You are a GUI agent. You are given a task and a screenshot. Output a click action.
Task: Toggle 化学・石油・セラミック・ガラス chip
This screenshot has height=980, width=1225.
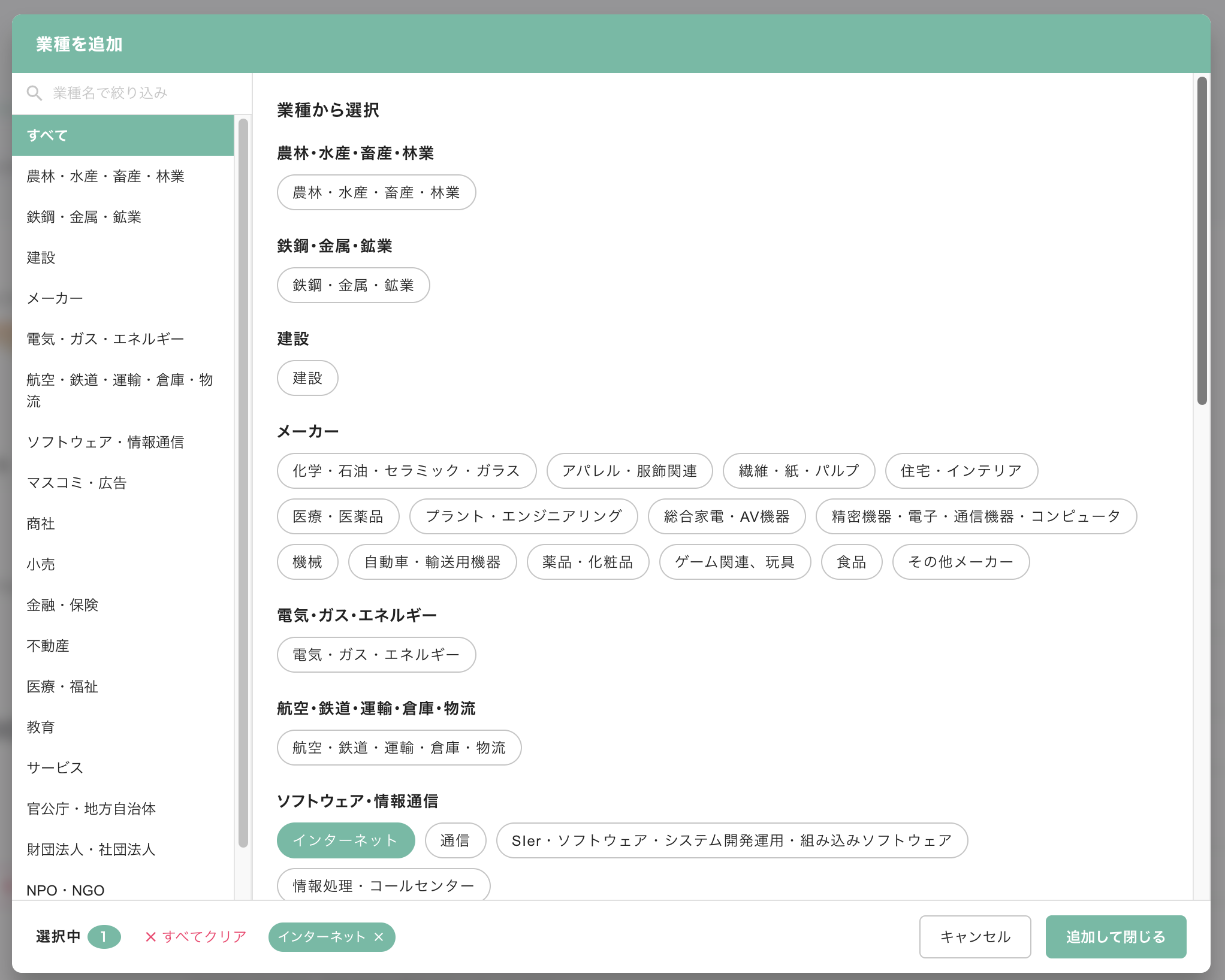(406, 471)
